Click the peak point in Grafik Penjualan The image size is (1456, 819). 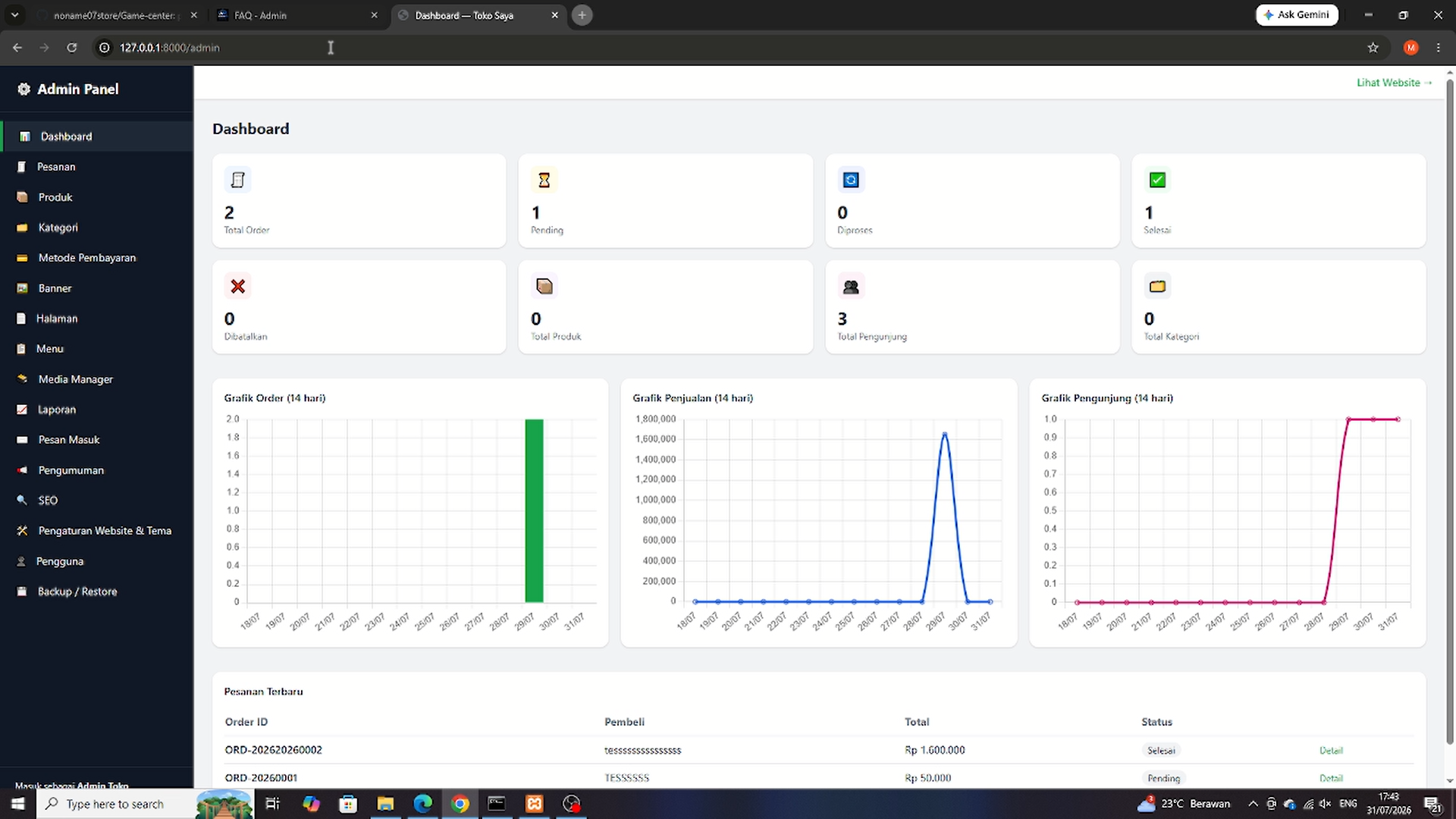coord(944,434)
